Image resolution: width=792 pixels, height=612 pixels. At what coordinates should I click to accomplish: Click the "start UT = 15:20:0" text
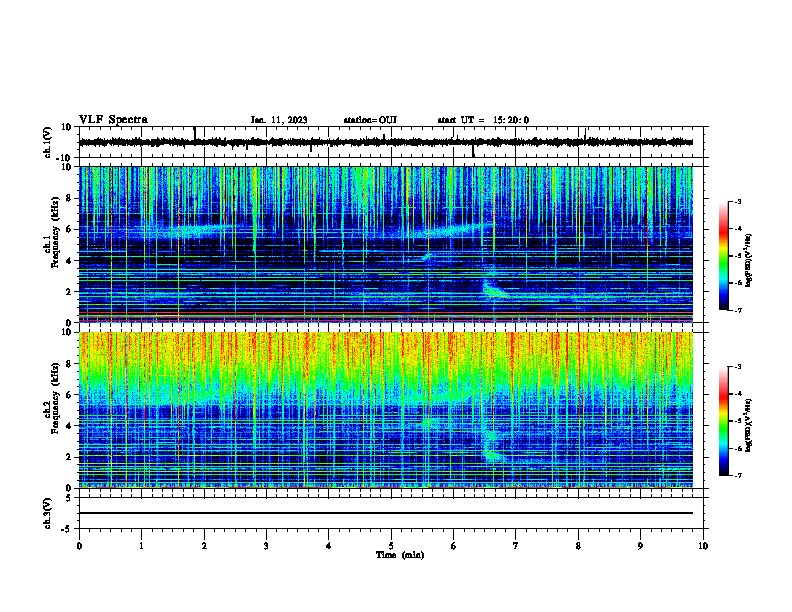(483, 120)
